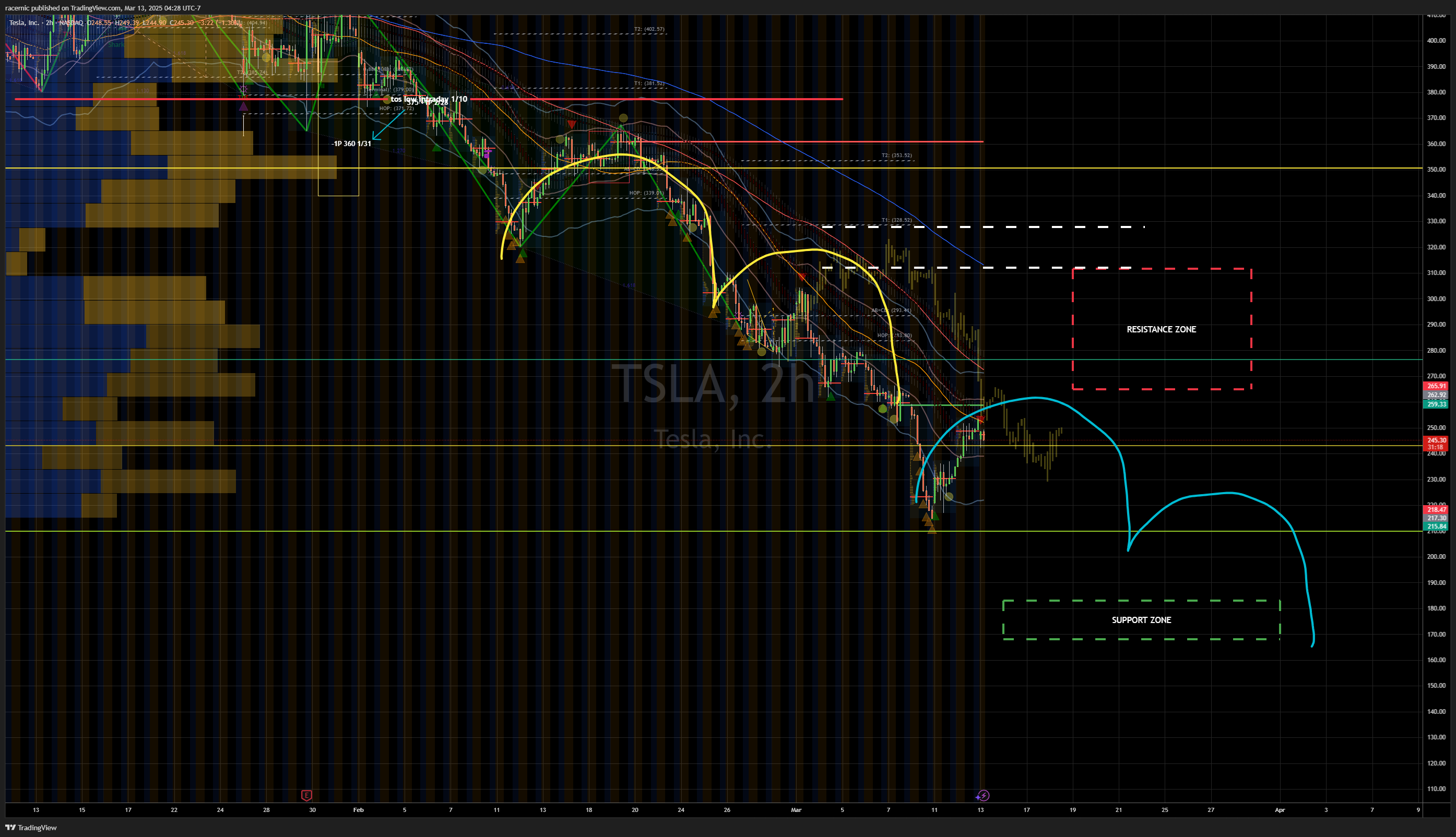Image resolution: width=1456 pixels, height=837 pixels.
Task: Click the 'Tesla, Inc. · 2h · NASDAQ' symbol title
Action: click(46, 23)
